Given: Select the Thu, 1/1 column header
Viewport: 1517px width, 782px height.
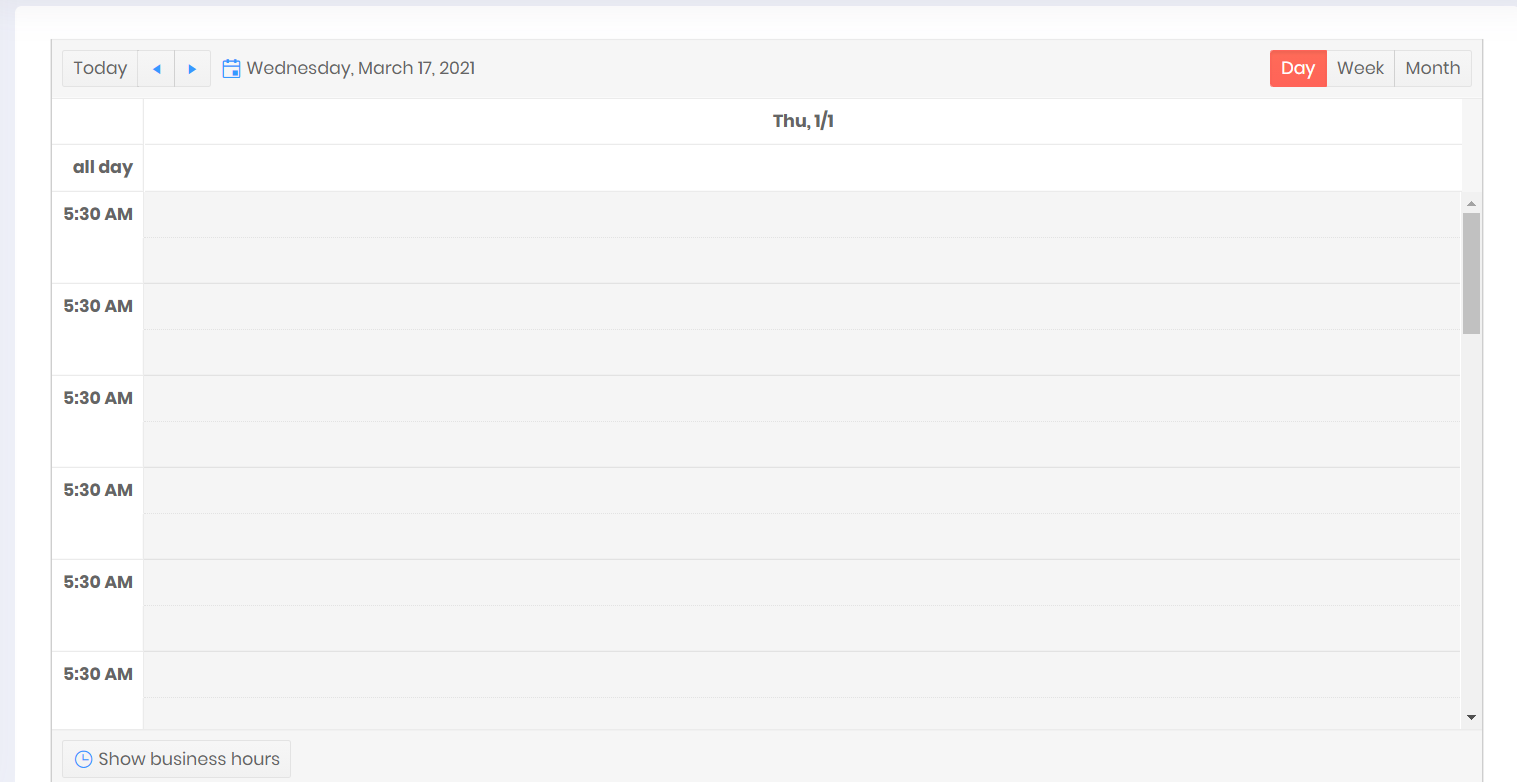Looking at the screenshot, I should [x=802, y=121].
